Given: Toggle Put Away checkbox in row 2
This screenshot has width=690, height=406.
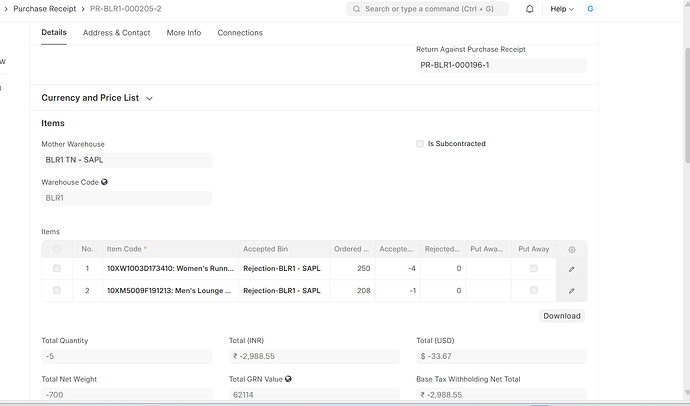Looking at the screenshot, I should point(533,291).
